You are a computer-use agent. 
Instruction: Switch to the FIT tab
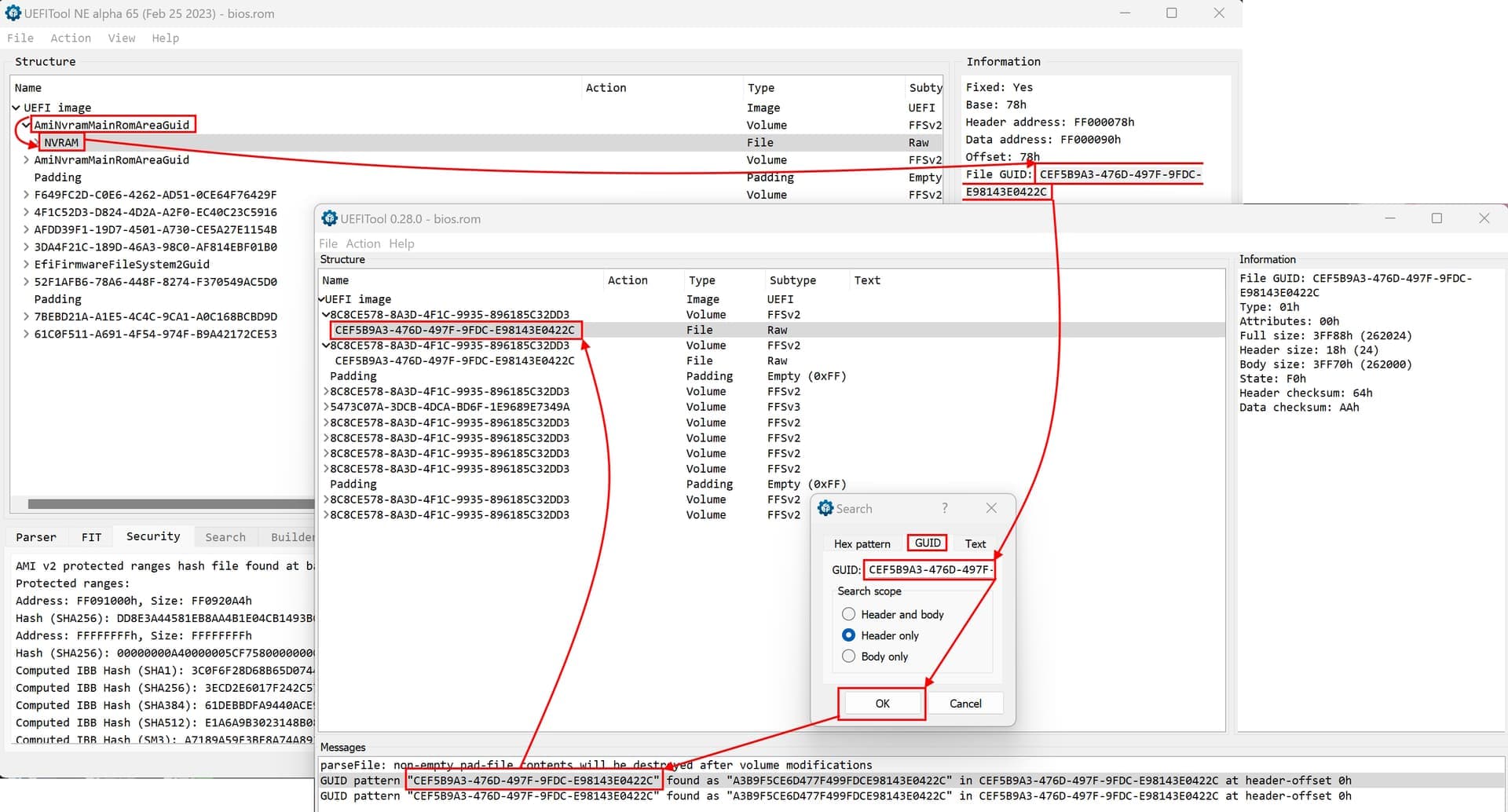click(x=91, y=537)
